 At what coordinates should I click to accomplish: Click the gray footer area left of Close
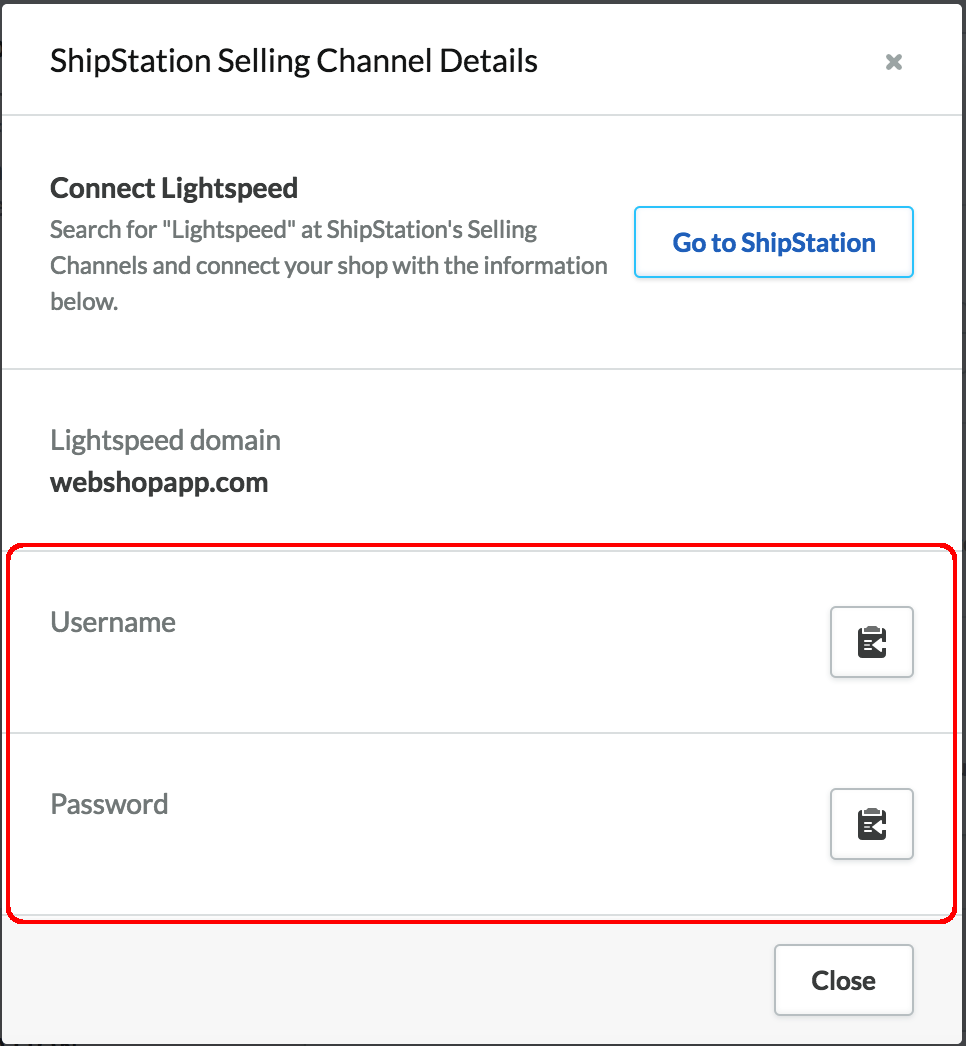380,980
